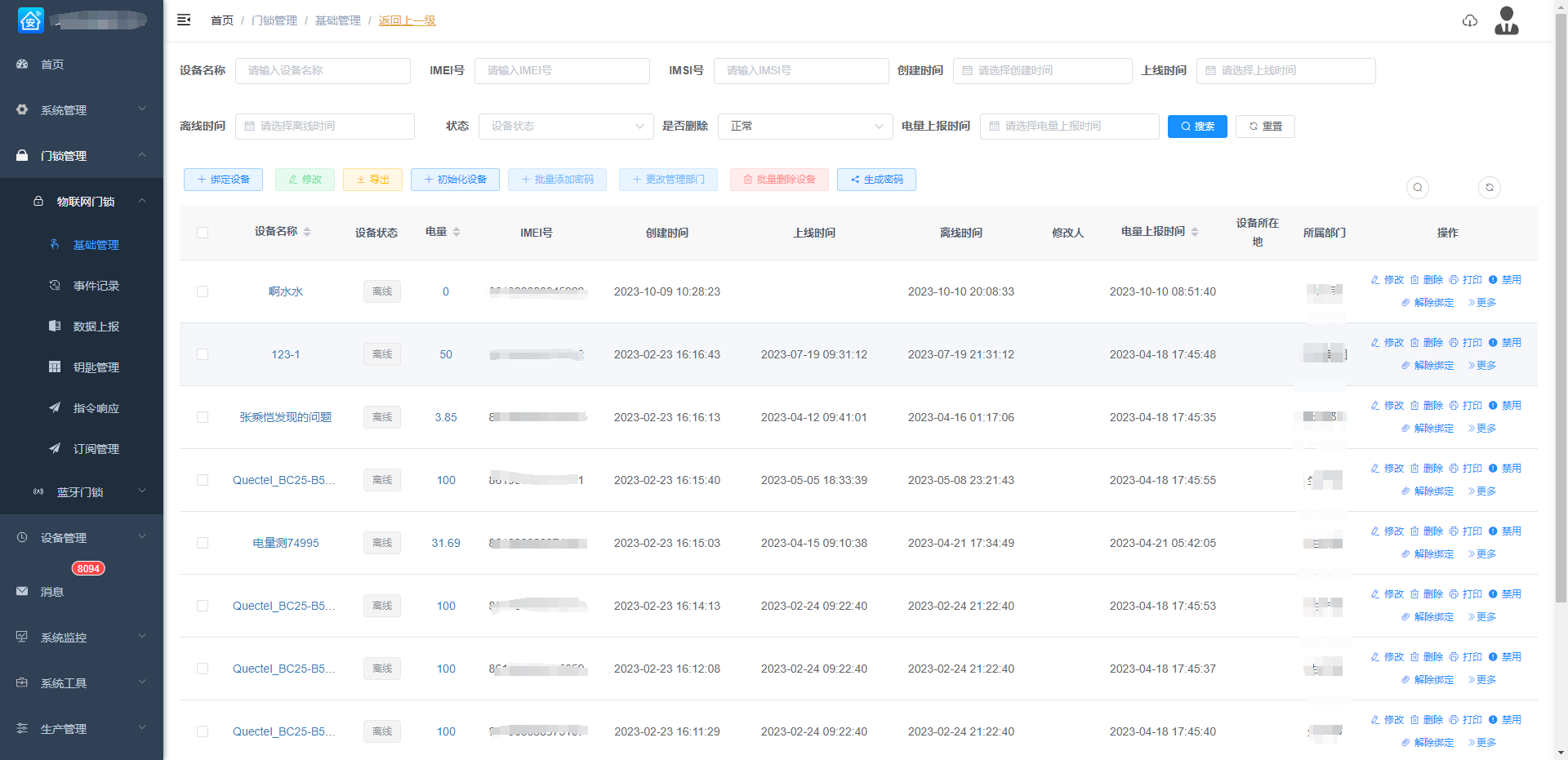
Task: Click the cloud download icon in header
Action: 1470,20
